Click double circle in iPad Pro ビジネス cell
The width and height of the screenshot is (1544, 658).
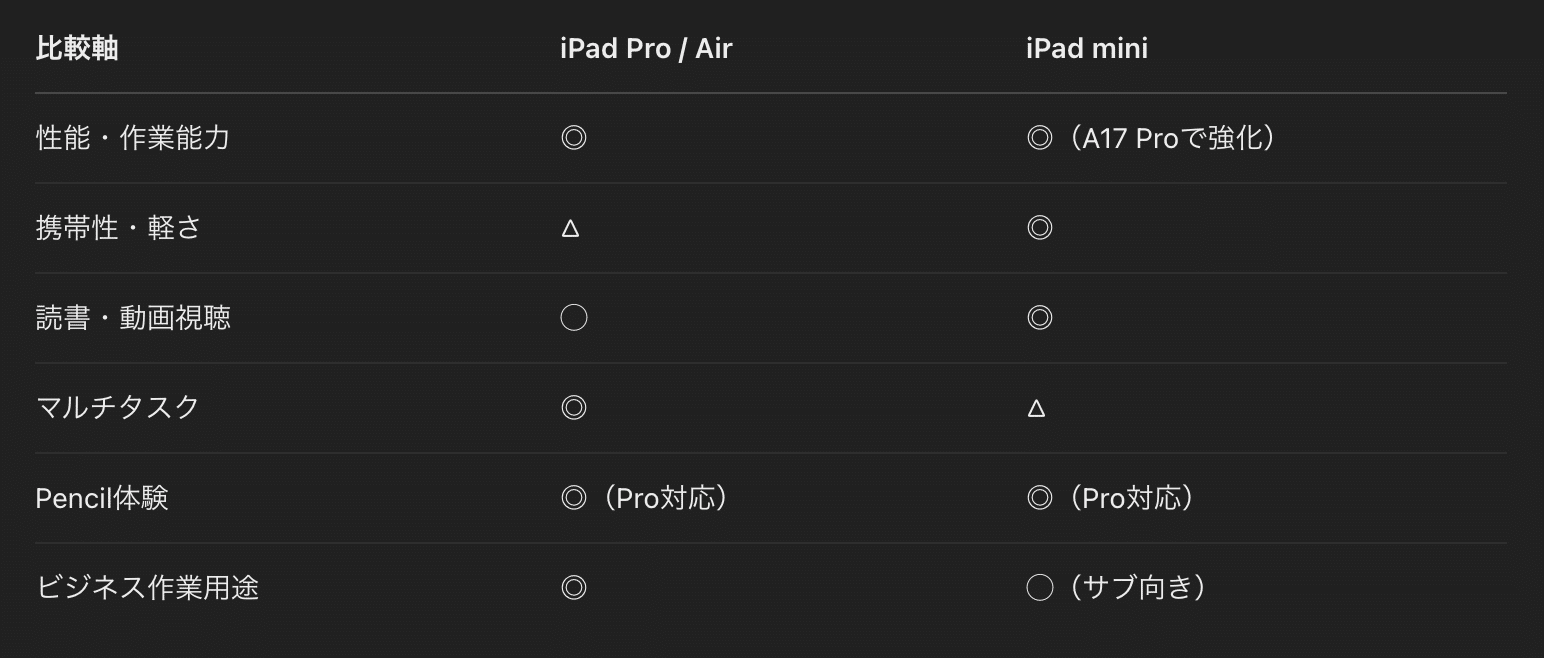[574, 588]
